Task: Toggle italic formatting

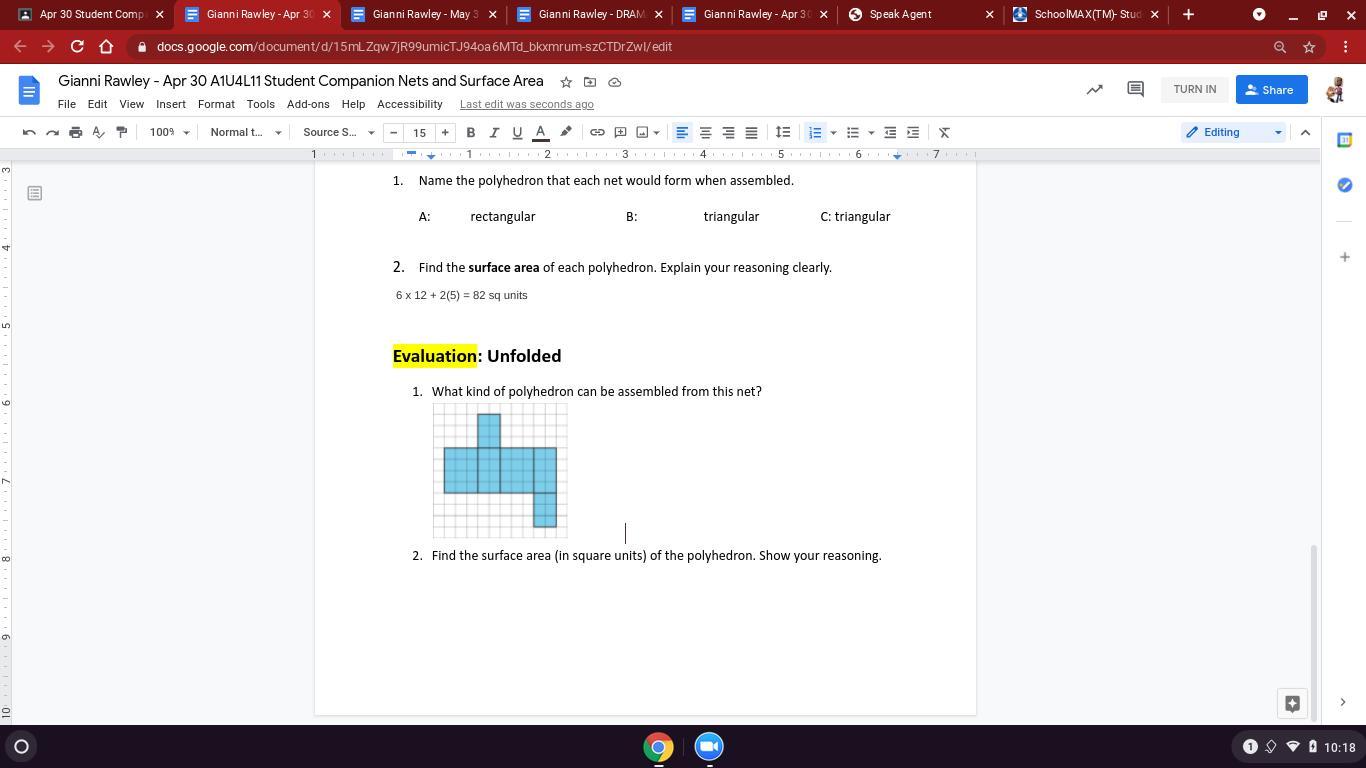Action: (494, 132)
